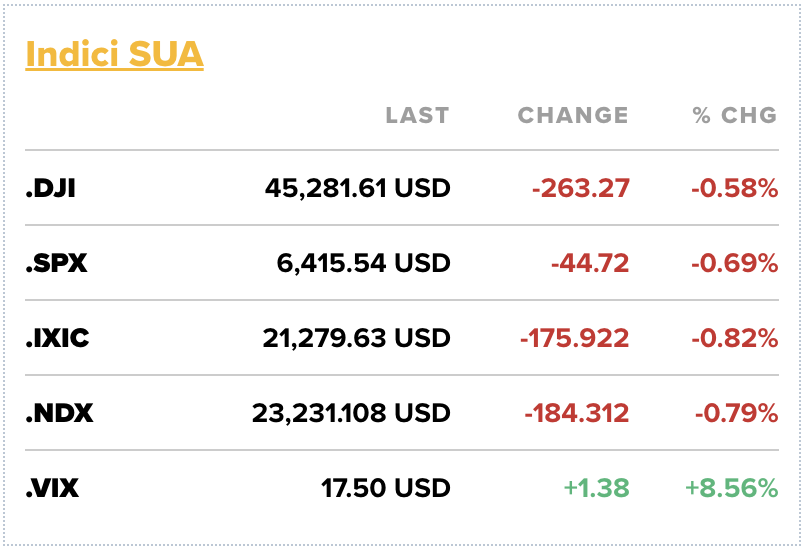The image size is (810, 550).
Task: Click the .NDX last price 23,231.108 USD
Action: click(350, 413)
